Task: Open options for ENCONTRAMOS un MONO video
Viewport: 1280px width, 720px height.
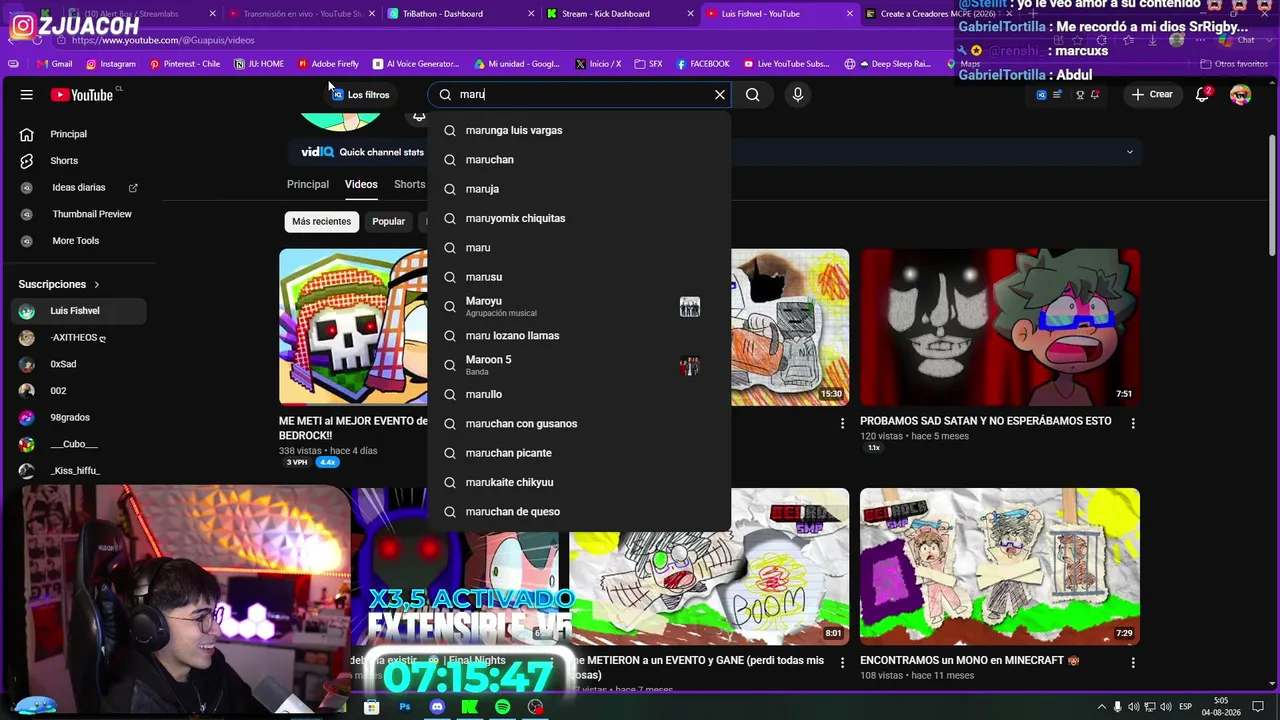Action: coord(1133,663)
